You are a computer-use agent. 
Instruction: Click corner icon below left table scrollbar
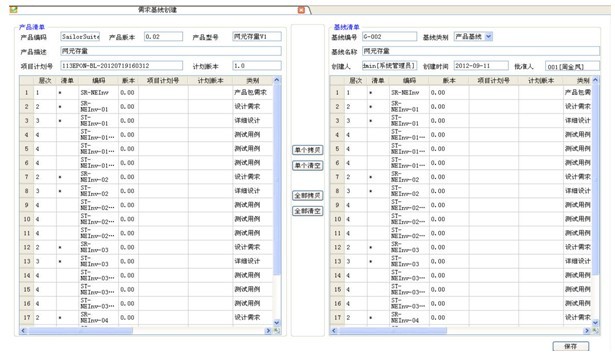277,331
